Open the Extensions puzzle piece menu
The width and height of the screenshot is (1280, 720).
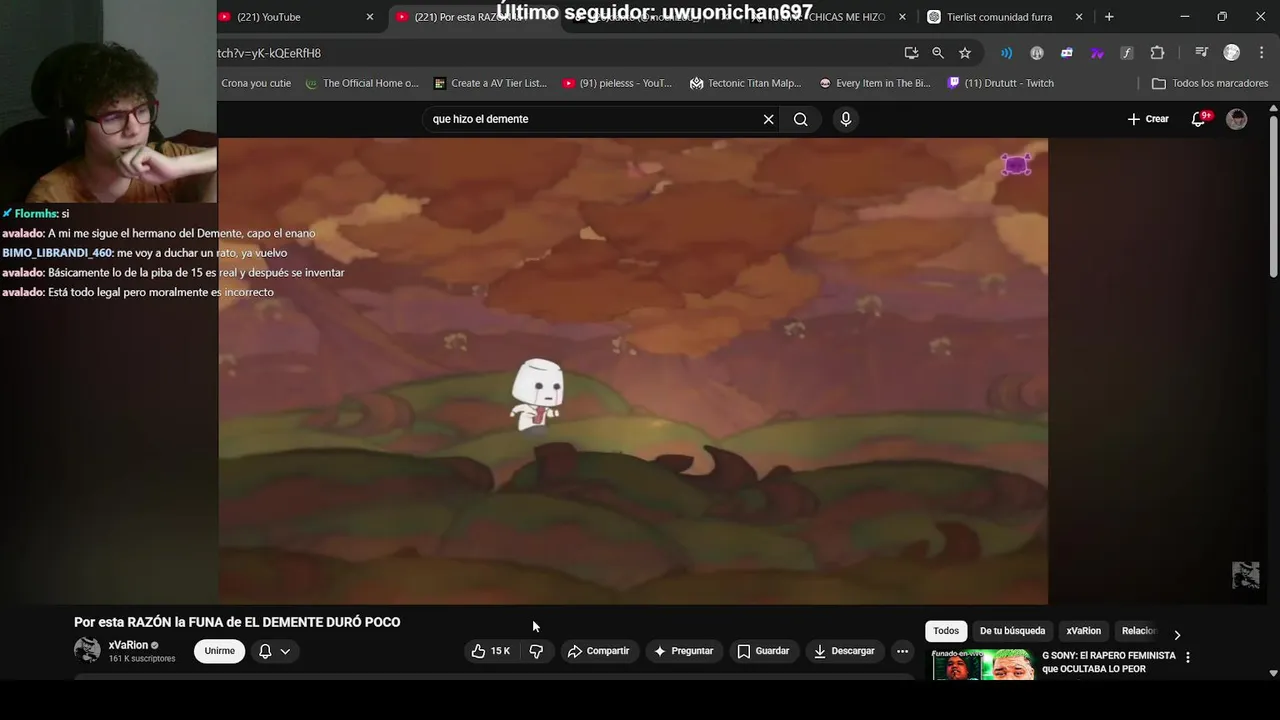click(x=1157, y=53)
